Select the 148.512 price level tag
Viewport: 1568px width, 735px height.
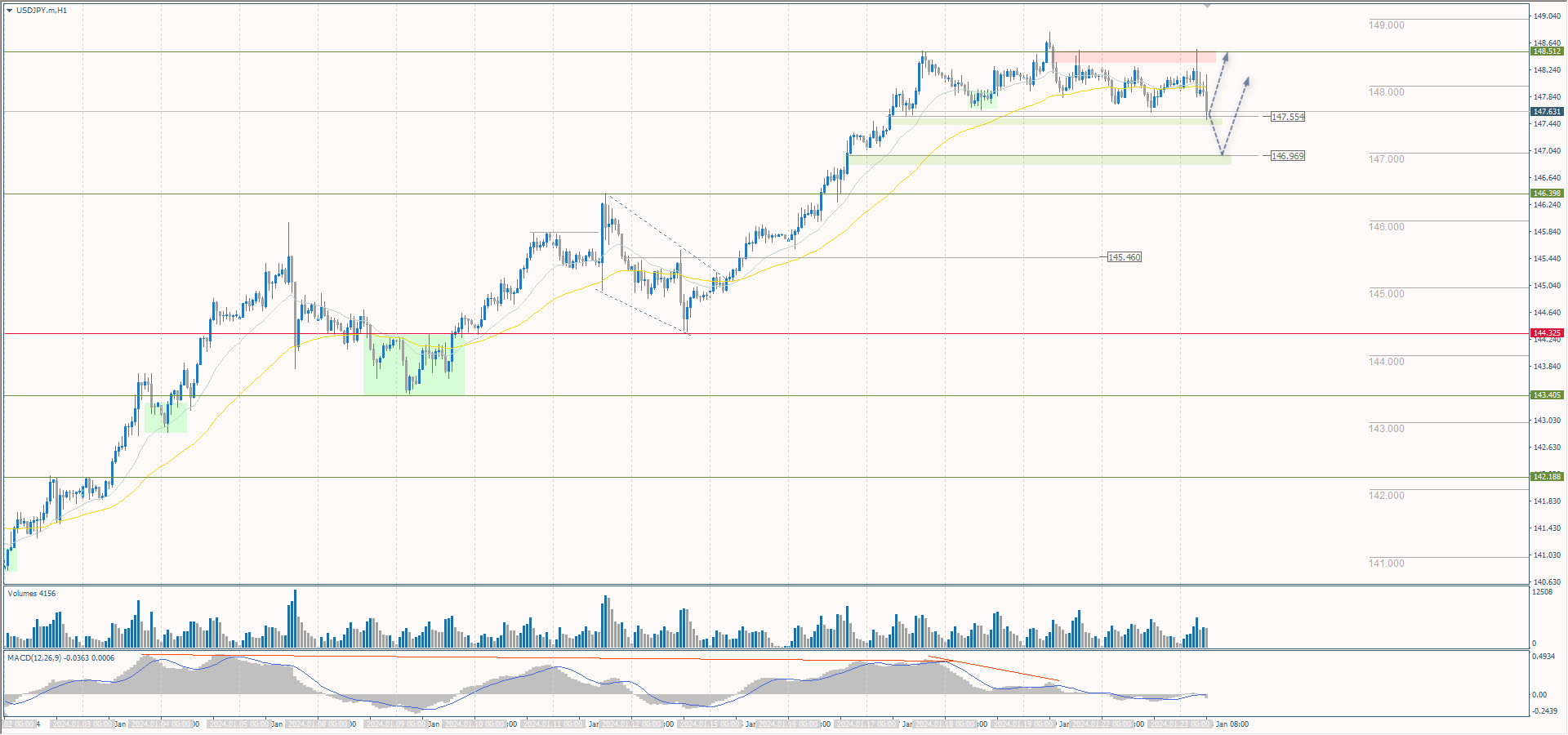(x=1547, y=51)
